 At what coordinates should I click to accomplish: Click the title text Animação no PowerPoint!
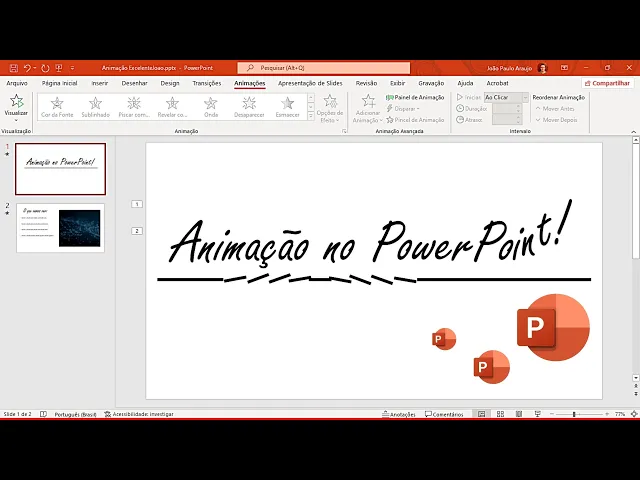coord(369,233)
